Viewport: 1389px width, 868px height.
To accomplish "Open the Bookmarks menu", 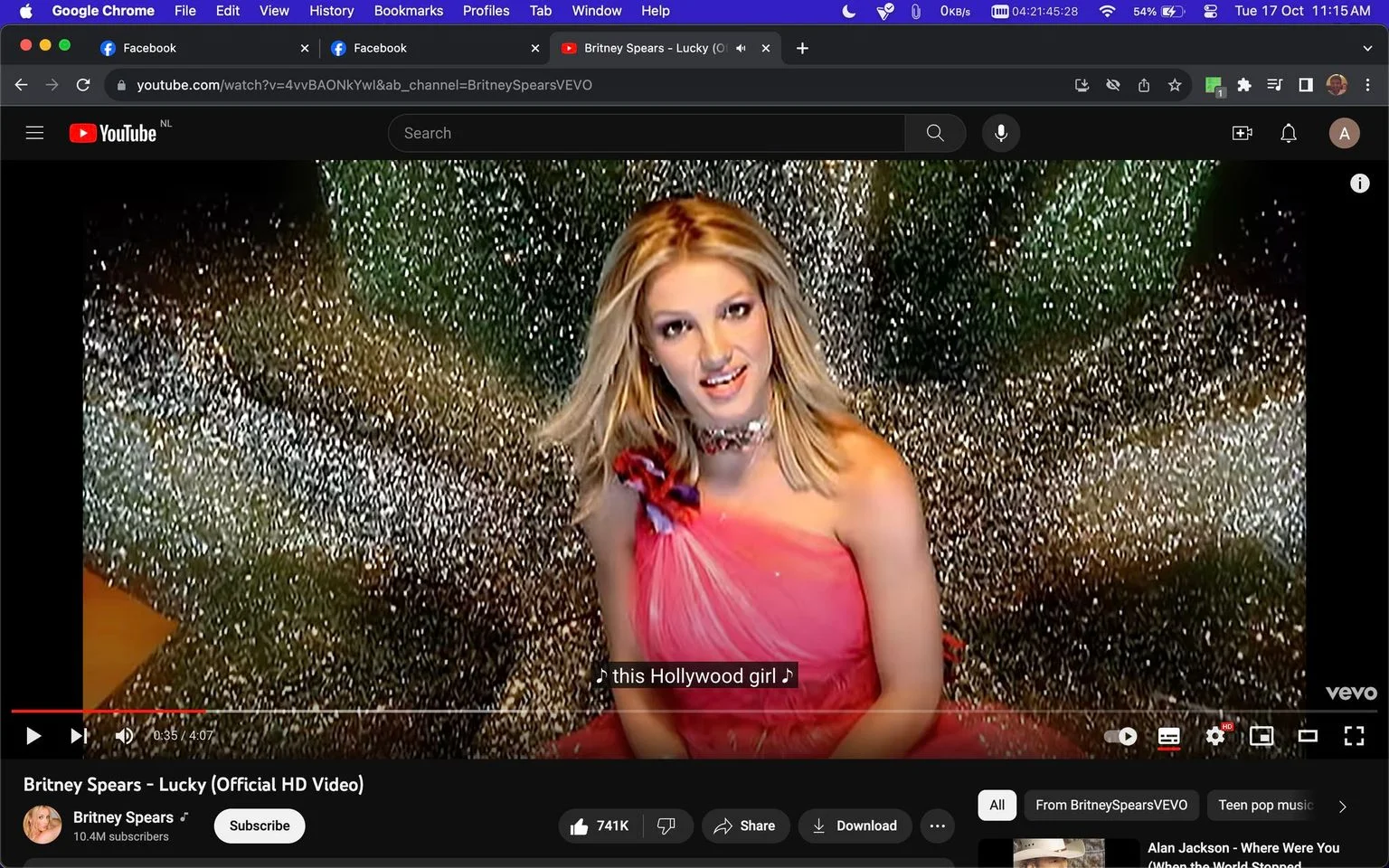I will point(408,11).
